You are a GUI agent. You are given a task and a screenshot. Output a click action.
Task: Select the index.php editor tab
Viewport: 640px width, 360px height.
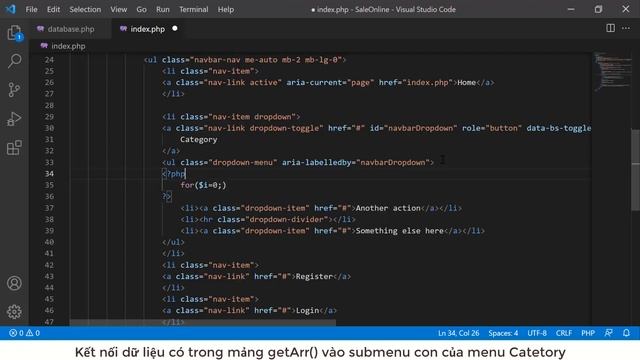pos(147,29)
